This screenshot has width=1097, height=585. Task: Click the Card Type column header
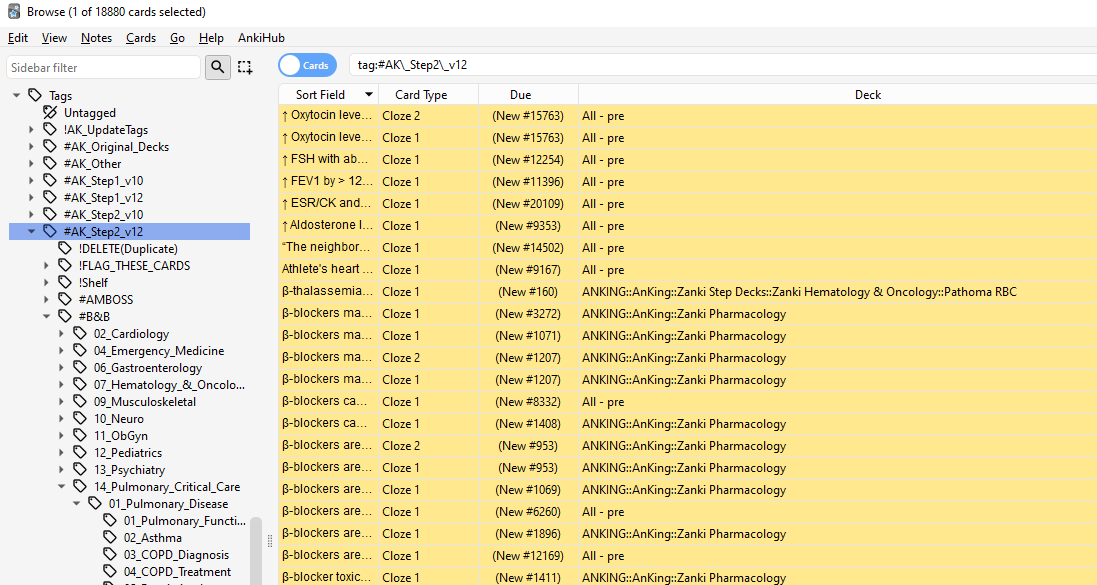[421, 95]
